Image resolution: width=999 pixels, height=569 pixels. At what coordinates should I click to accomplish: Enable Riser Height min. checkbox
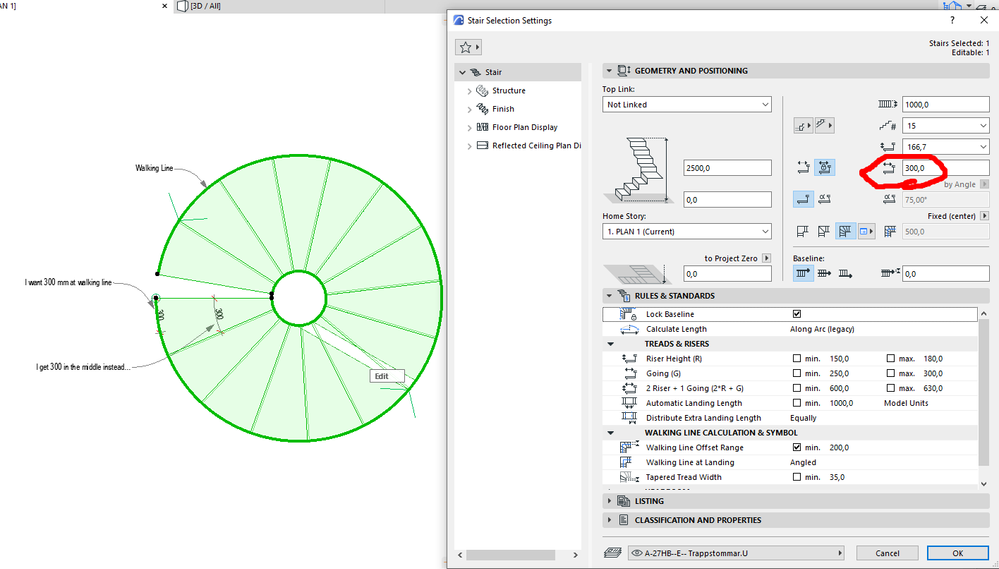point(797,358)
